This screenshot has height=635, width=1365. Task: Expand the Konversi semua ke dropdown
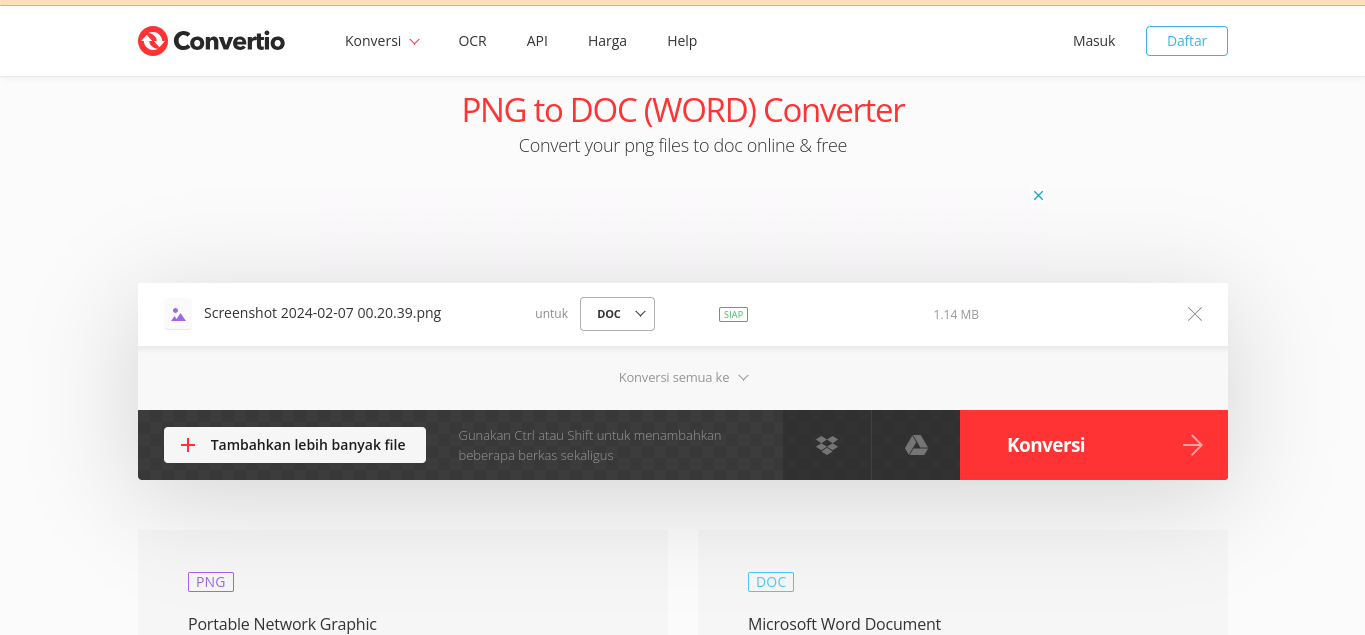[x=684, y=377]
